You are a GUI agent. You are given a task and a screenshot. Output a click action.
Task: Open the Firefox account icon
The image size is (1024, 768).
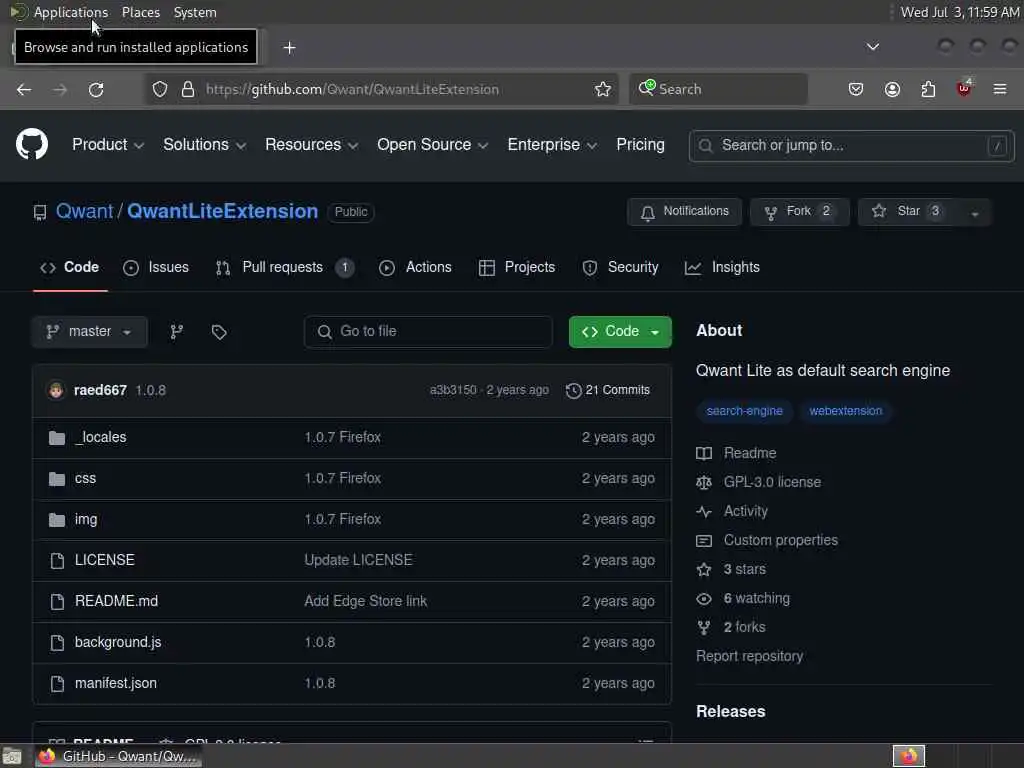tap(892, 89)
